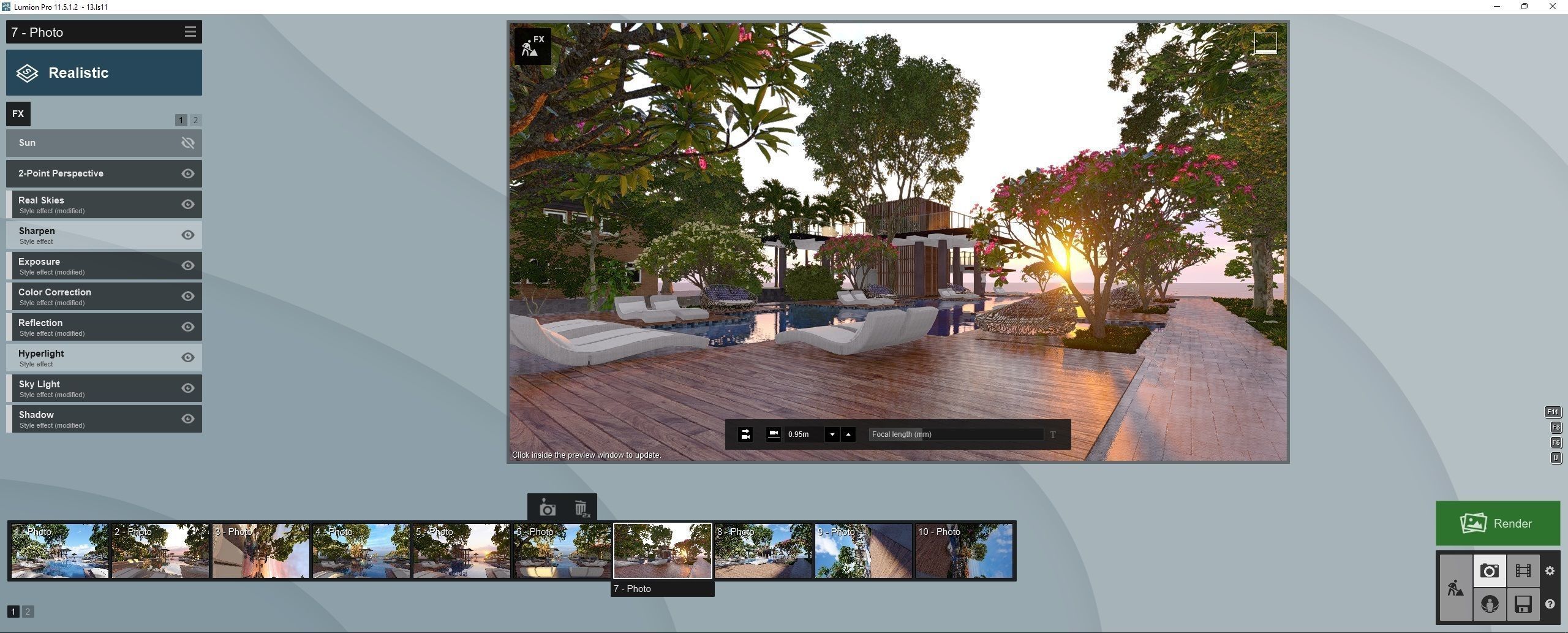The width and height of the screenshot is (1568, 633).
Task: Click the 0.95m camera height field
Action: click(x=805, y=434)
